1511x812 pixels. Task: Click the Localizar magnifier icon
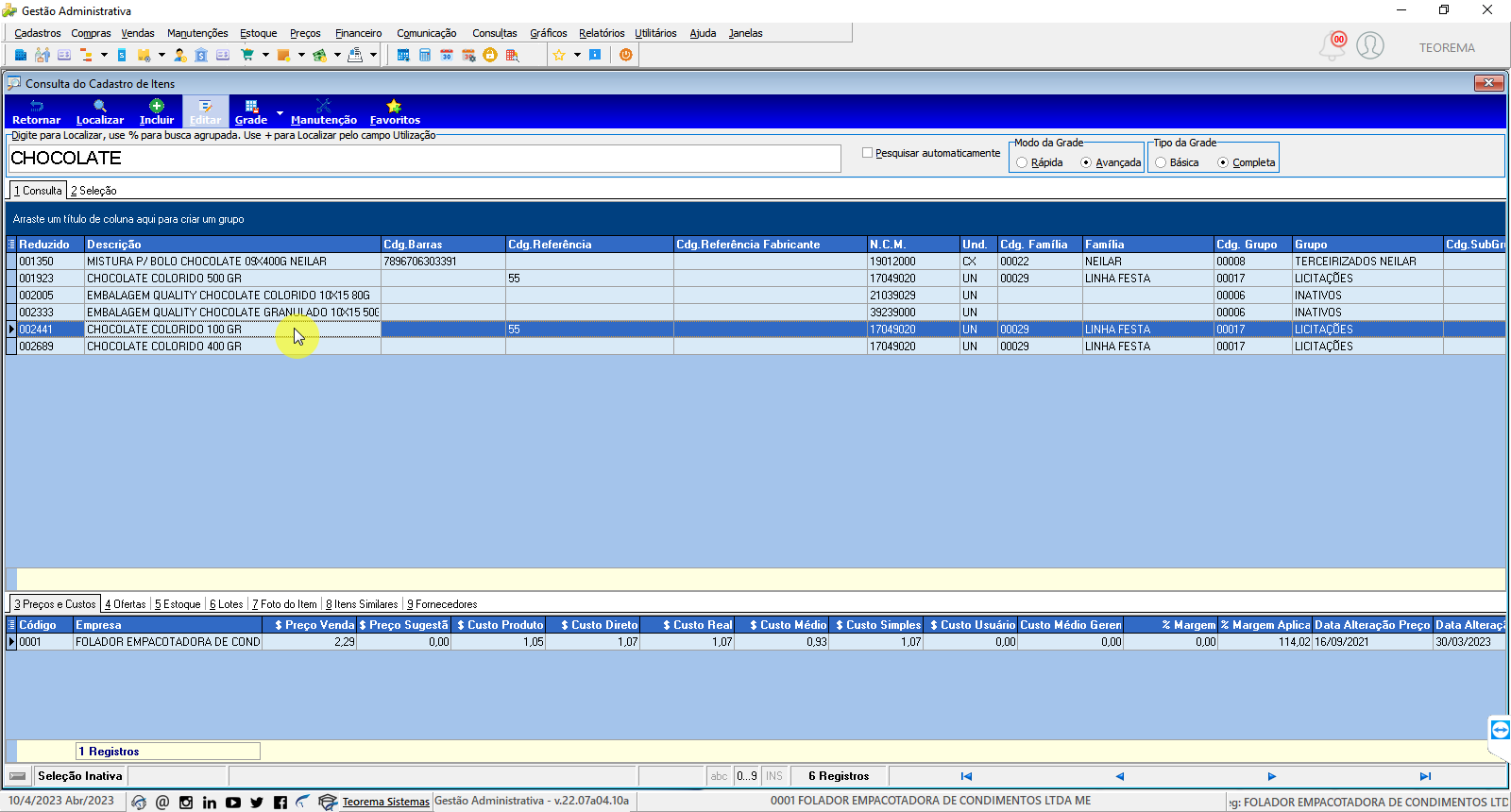click(x=100, y=106)
